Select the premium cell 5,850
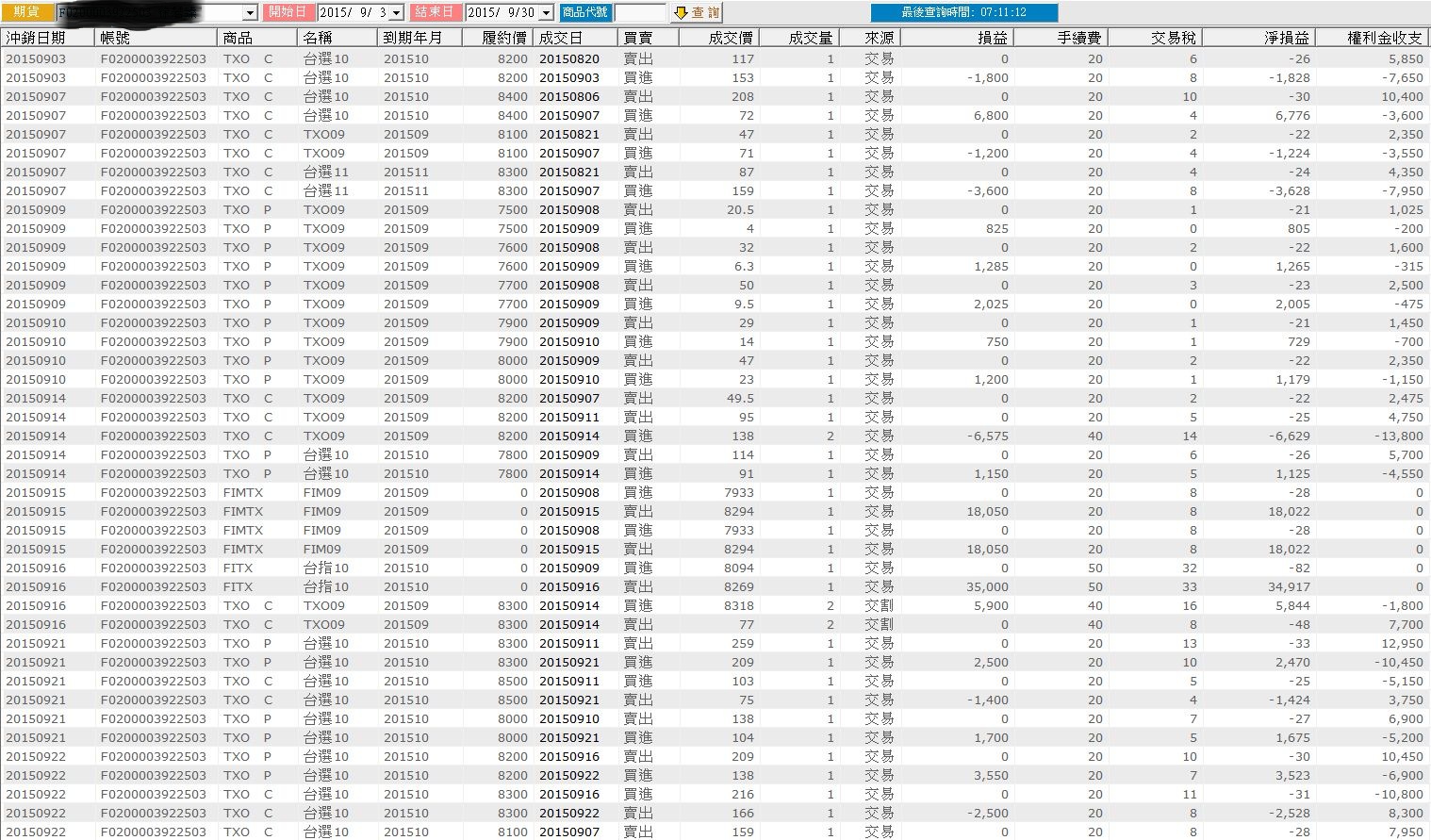This screenshot has width=1431, height=840. click(x=1406, y=58)
